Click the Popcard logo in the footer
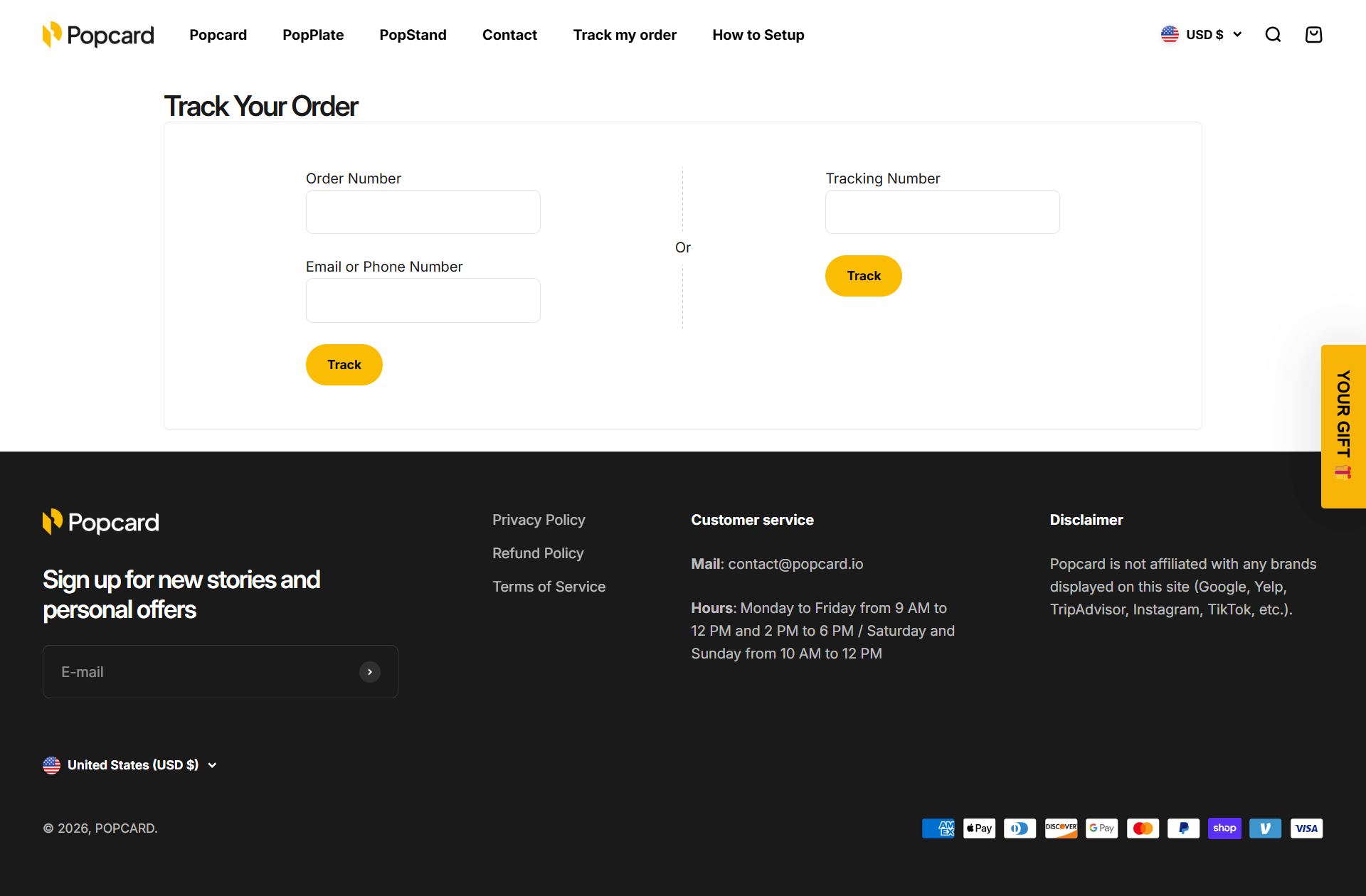This screenshot has height=896, width=1366. click(100, 523)
